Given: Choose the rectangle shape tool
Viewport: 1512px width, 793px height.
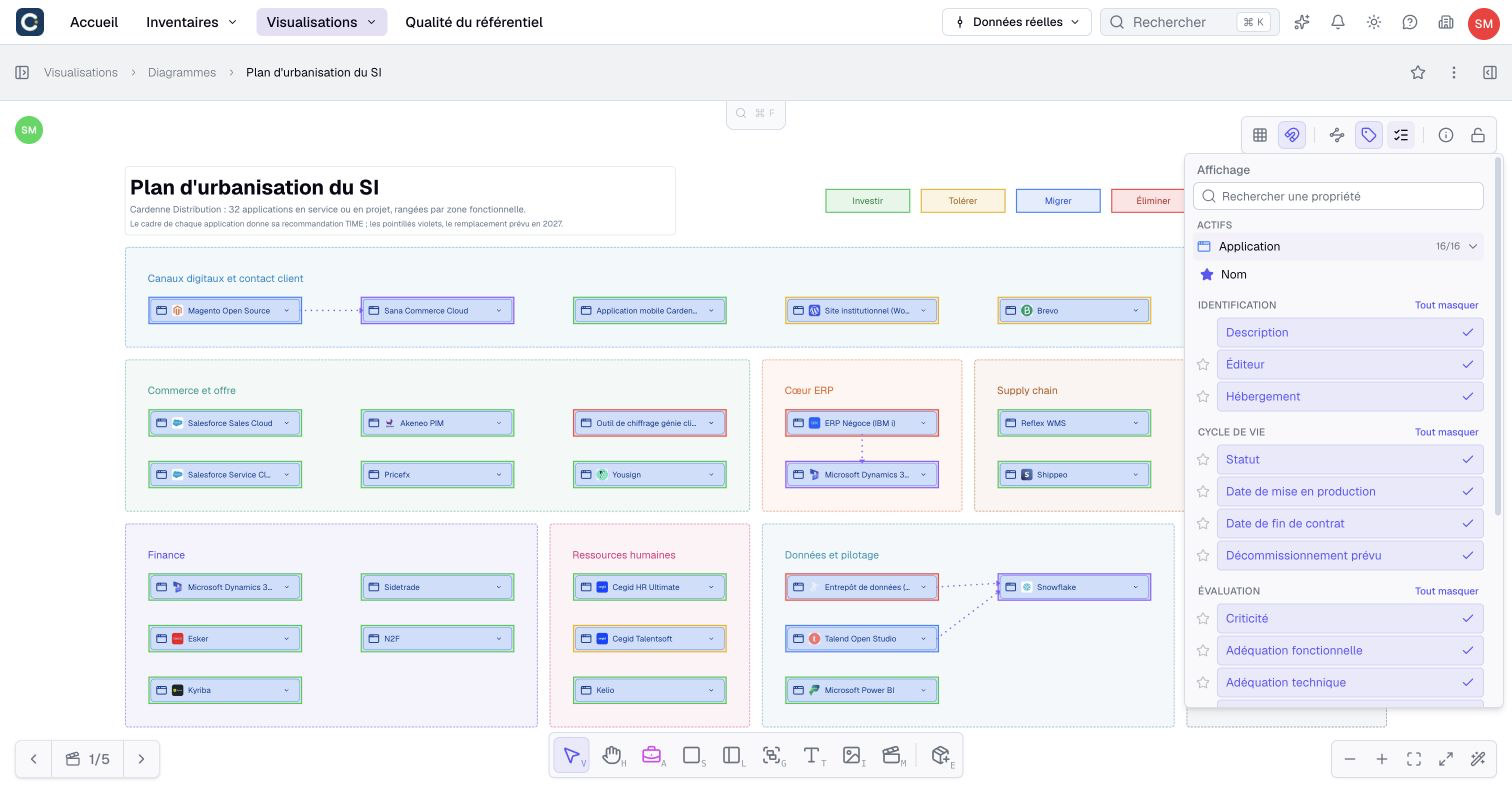Looking at the screenshot, I should click(x=692, y=756).
